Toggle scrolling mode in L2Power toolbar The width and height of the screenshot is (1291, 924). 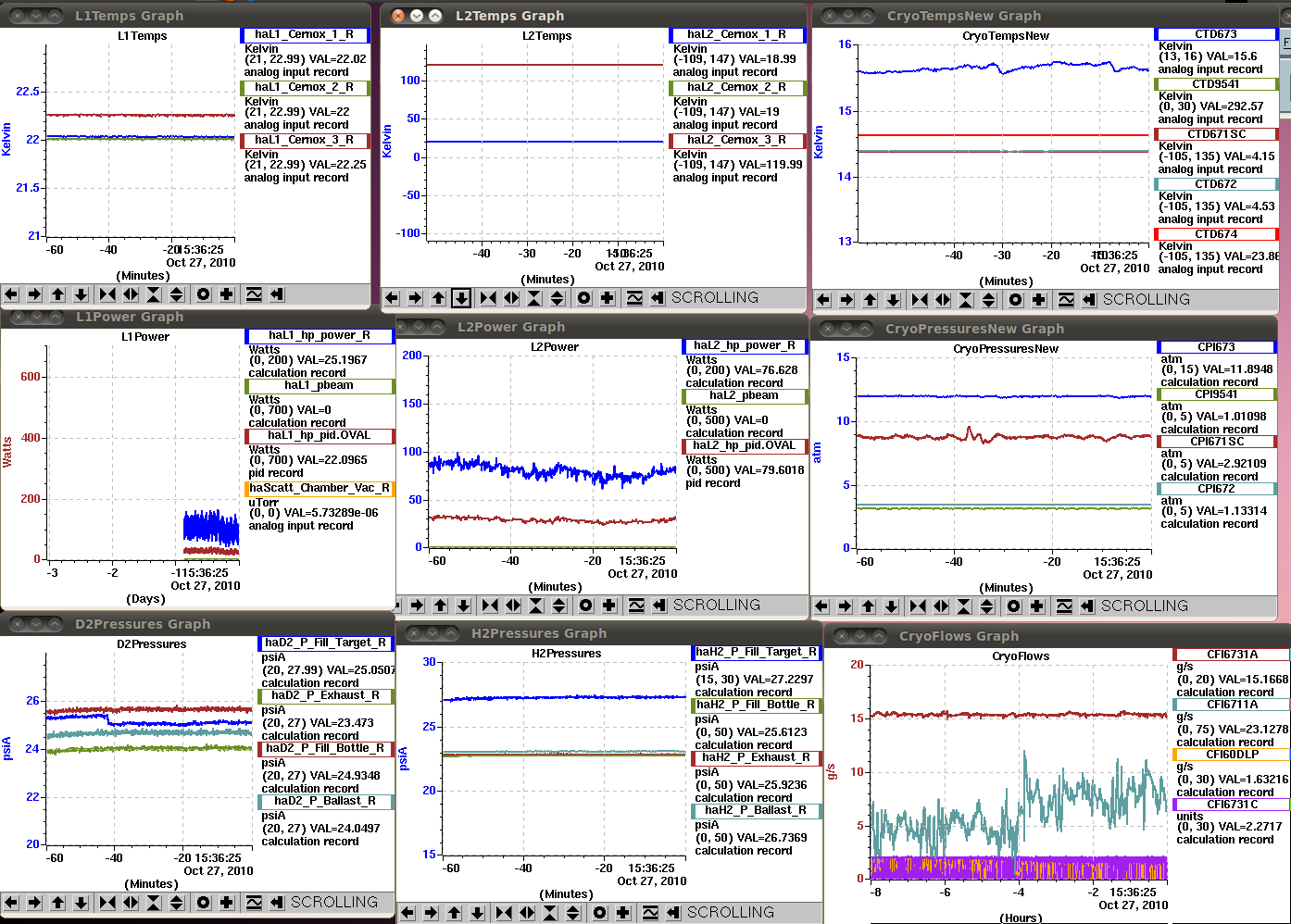tap(659, 606)
